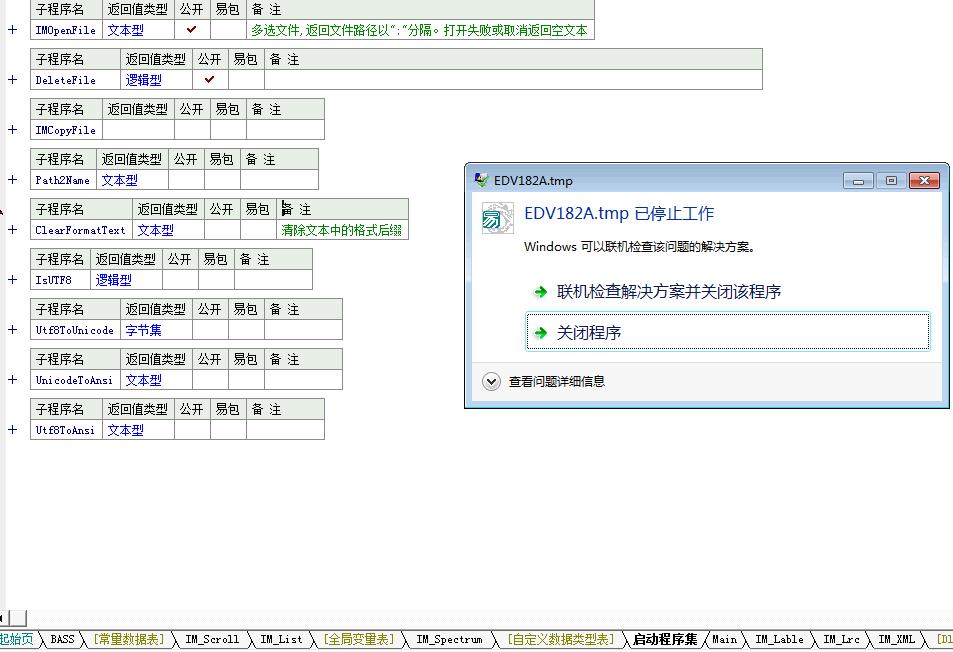Select the UnicodeToAnsi name cell
This screenshot has width=953, height=652.
tap(75, 380)
